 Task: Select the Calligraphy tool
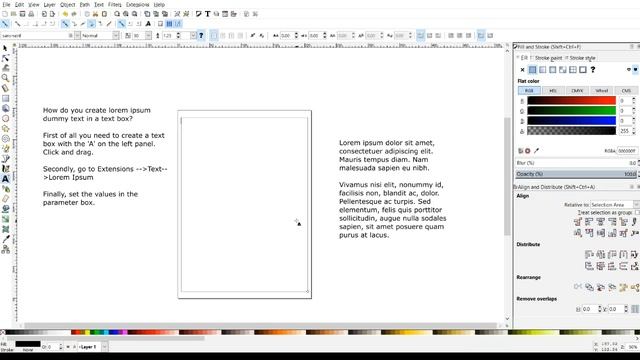(5, 169)
